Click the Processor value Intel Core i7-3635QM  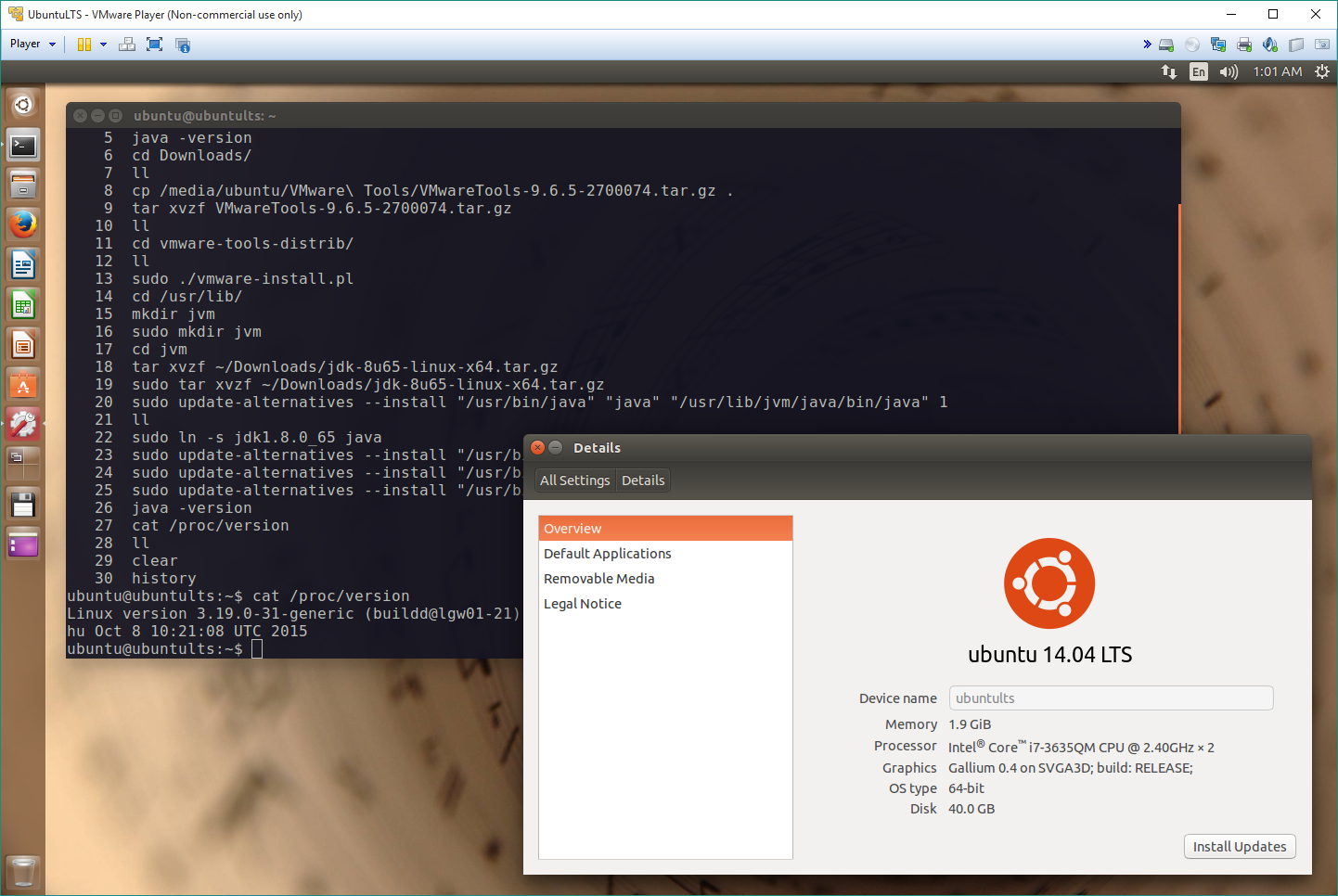click(x=1081, y=747)
